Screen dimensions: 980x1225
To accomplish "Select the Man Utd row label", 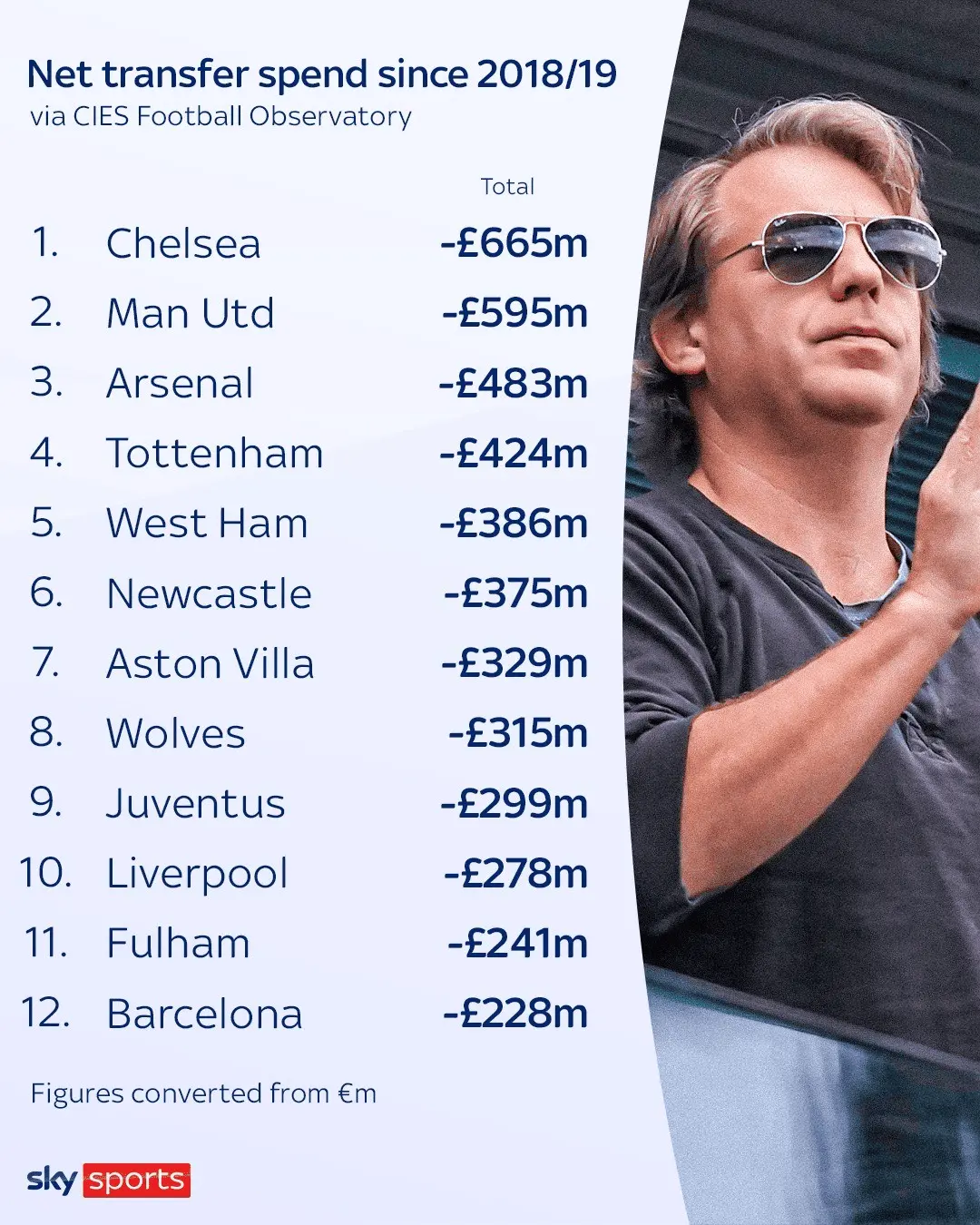I will (x=190, y=313).
